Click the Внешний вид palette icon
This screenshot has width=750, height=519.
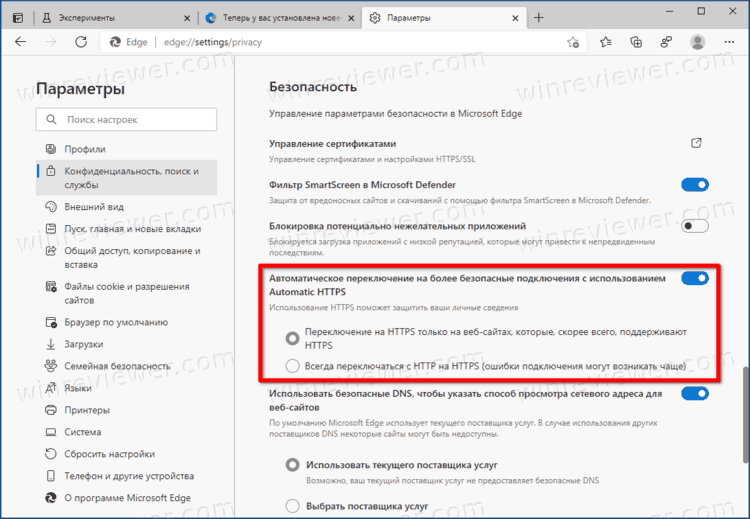click(x=51, y=207)
